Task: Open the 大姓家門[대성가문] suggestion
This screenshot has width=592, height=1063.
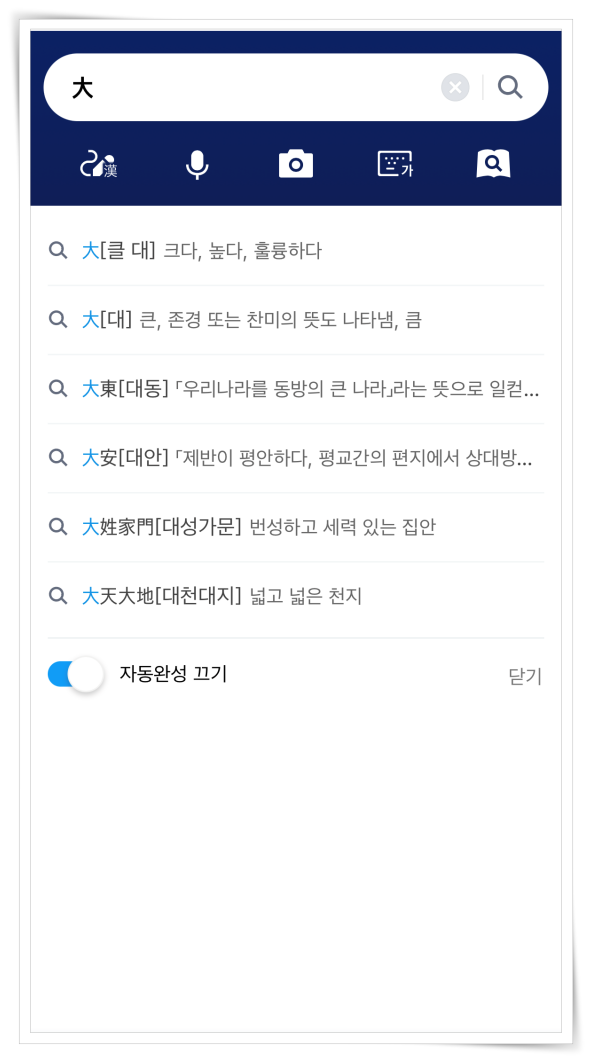Action: 296,527
